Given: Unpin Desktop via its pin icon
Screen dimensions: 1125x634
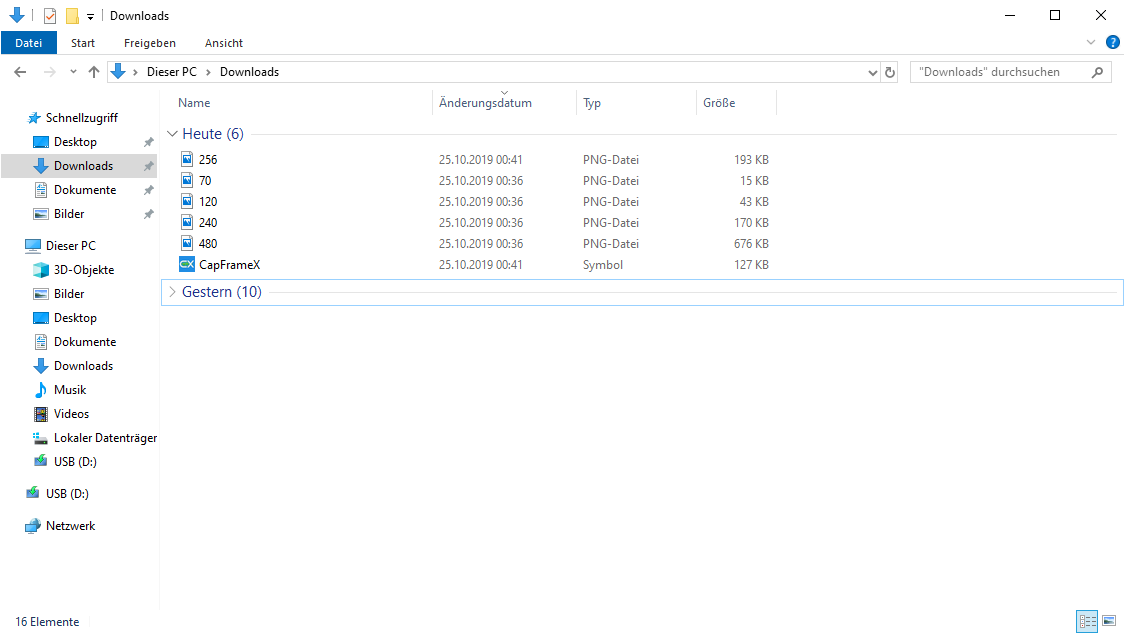Looking at the screenshot, I should coord(149,142).
